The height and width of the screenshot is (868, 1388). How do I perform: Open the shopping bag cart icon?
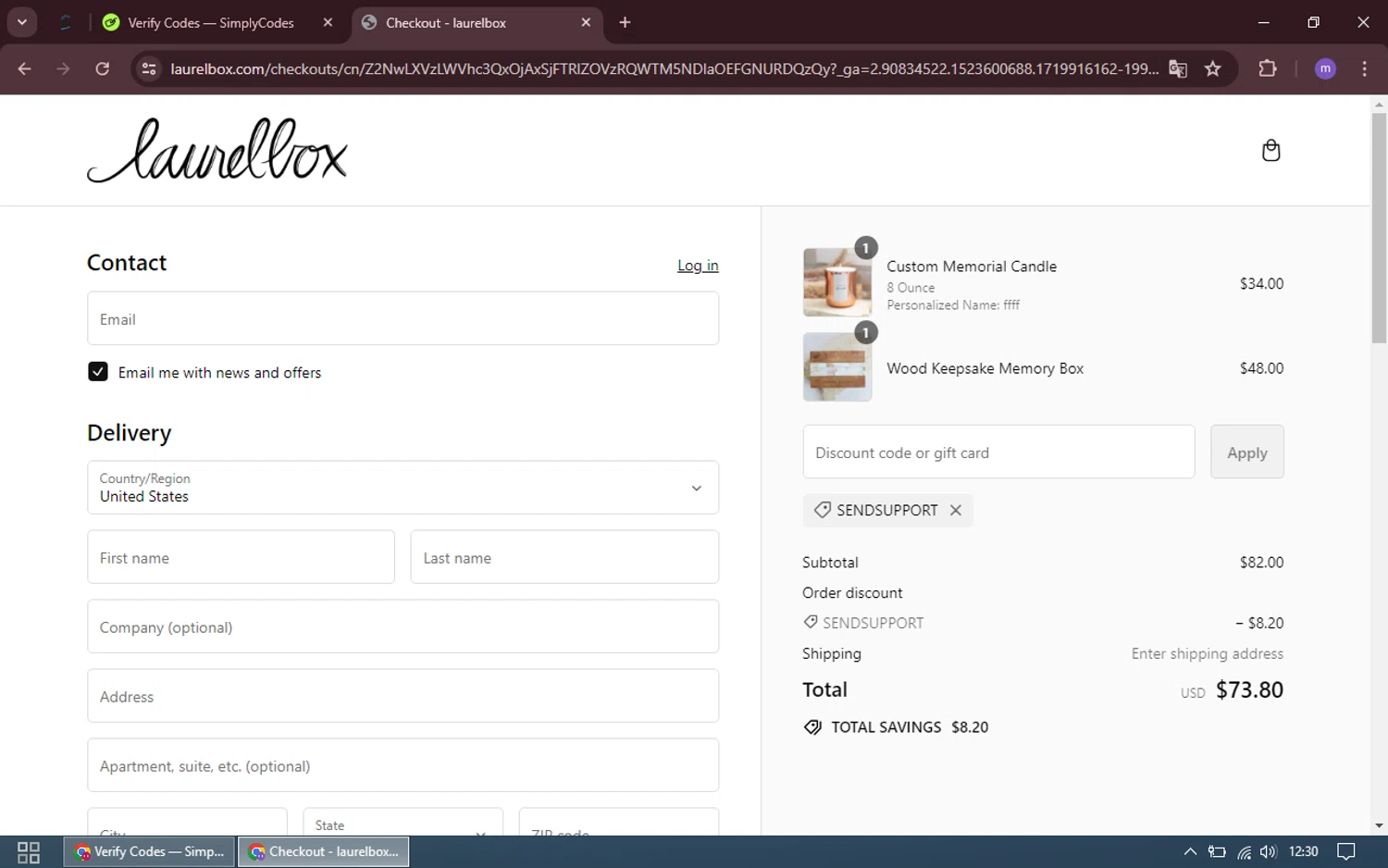[x=1270, y=150]
